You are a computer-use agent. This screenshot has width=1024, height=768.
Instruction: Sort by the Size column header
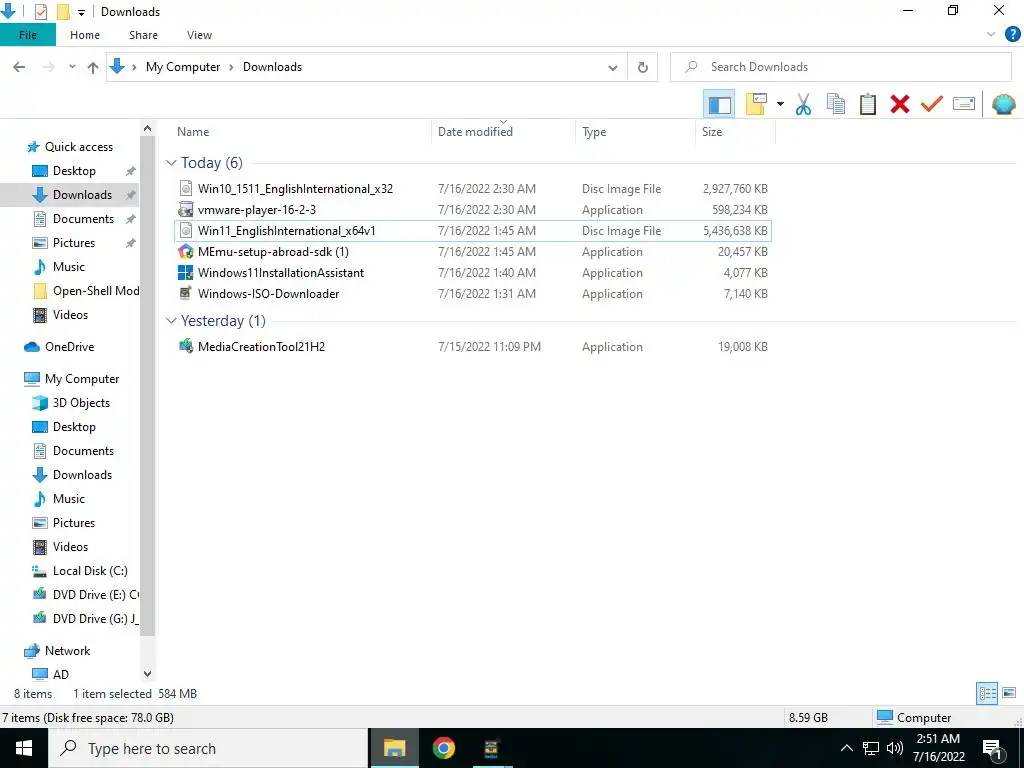pos(712,132)
